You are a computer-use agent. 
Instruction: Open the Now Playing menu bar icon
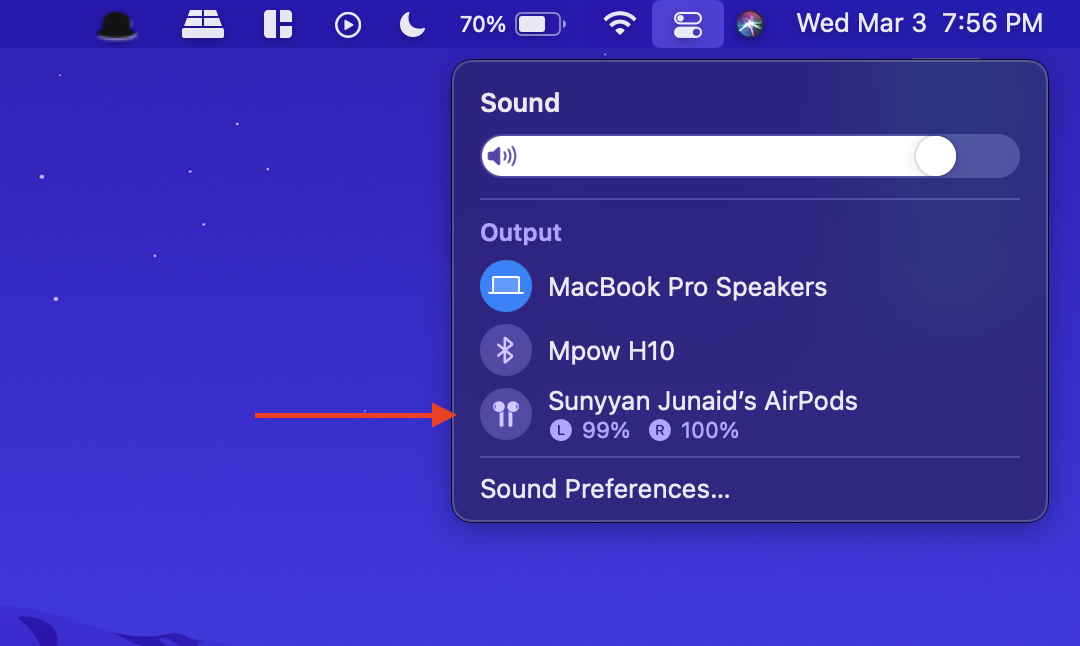[348, 25]
